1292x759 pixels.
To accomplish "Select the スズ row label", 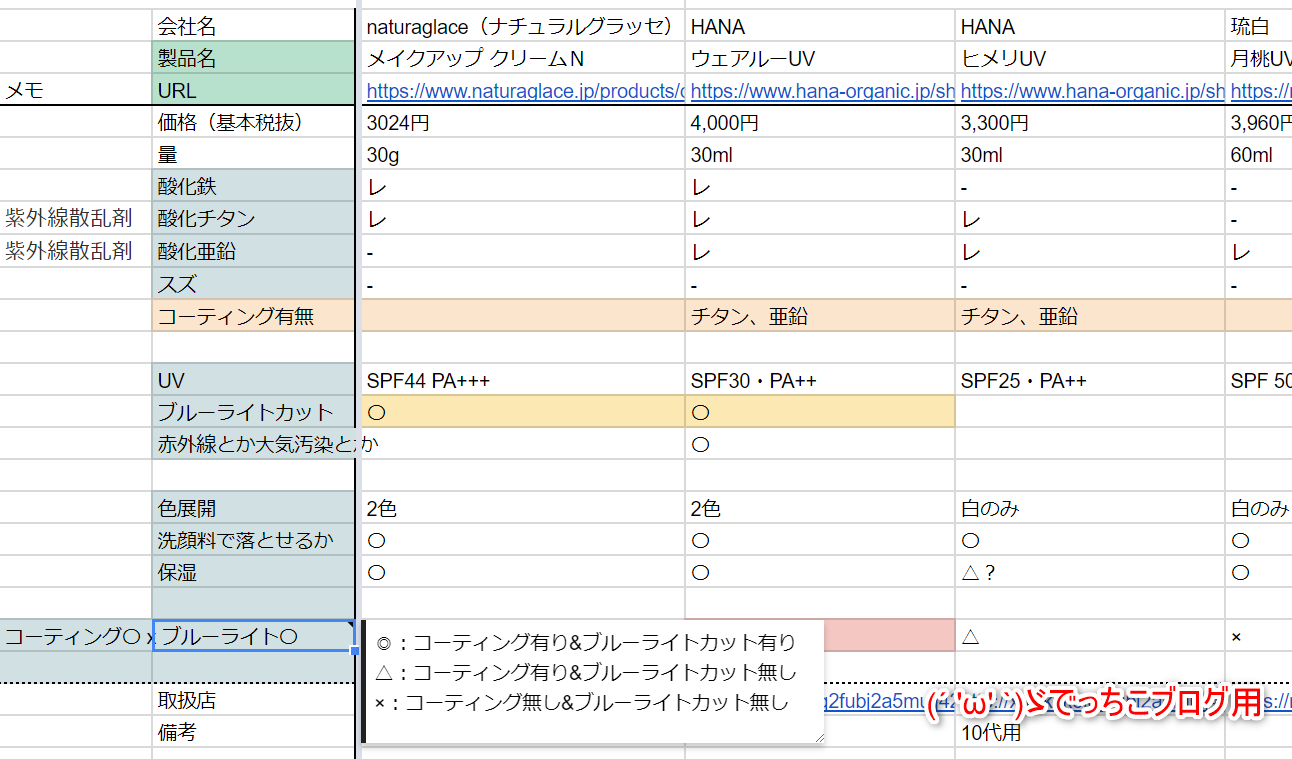I will (253, 284).
